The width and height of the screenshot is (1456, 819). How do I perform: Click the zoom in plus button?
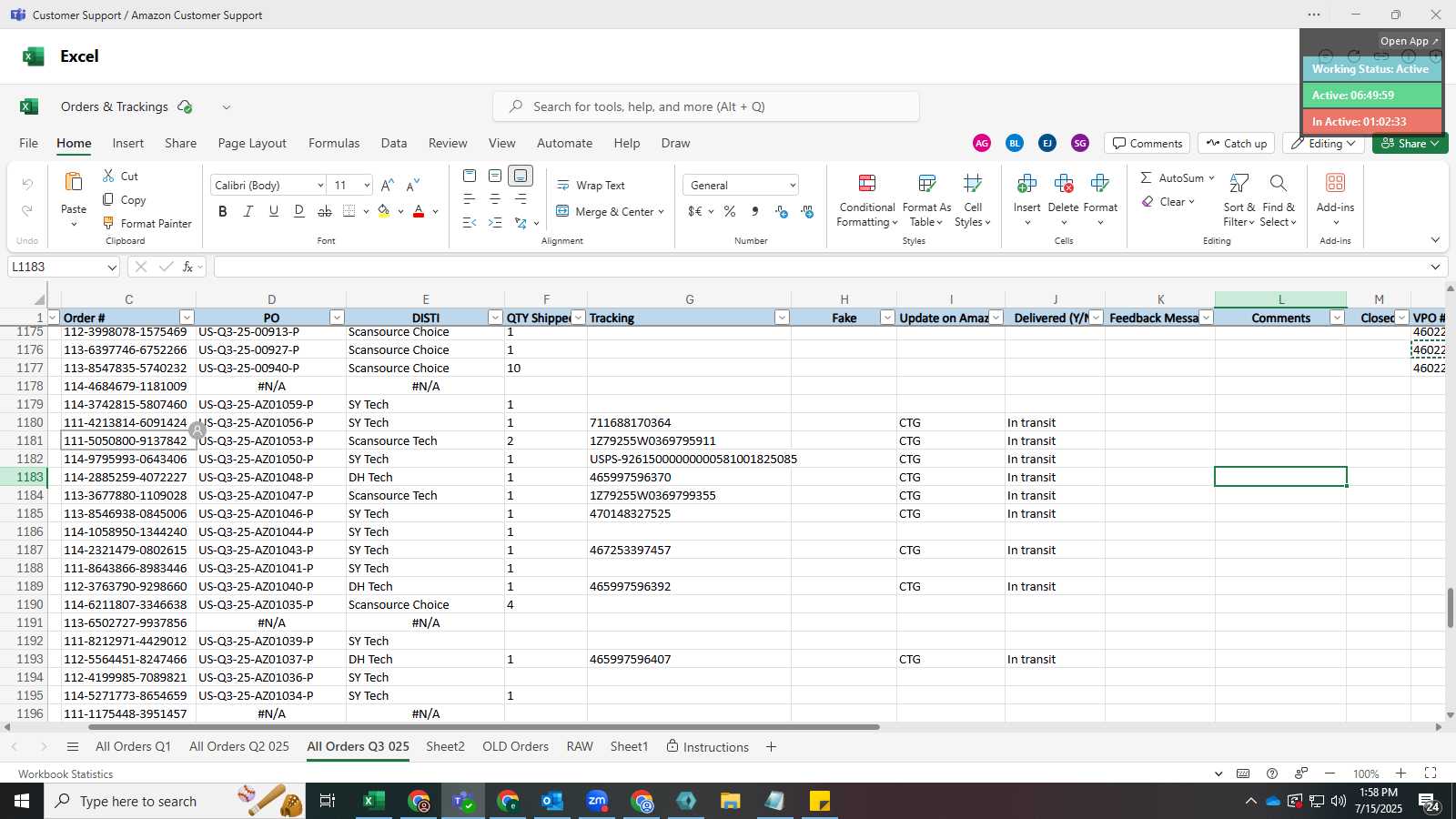[1401, 773]
